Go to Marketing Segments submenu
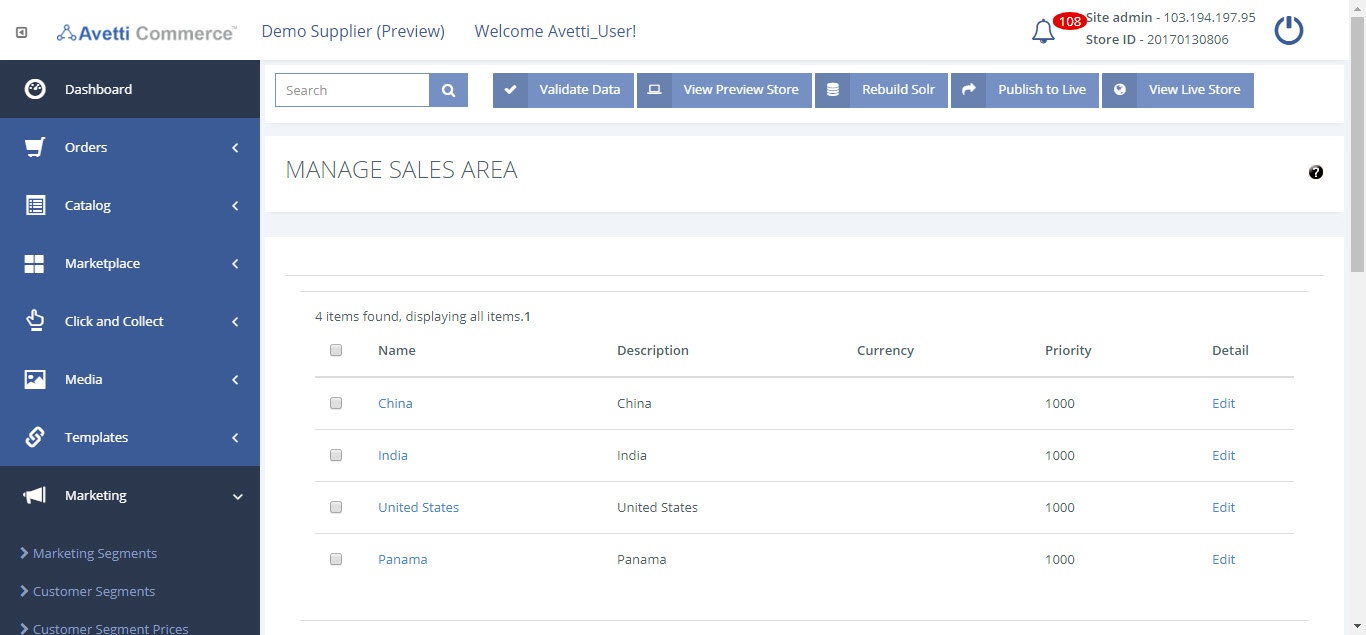Screen dimensions: 1366x635 click(95, 553)
